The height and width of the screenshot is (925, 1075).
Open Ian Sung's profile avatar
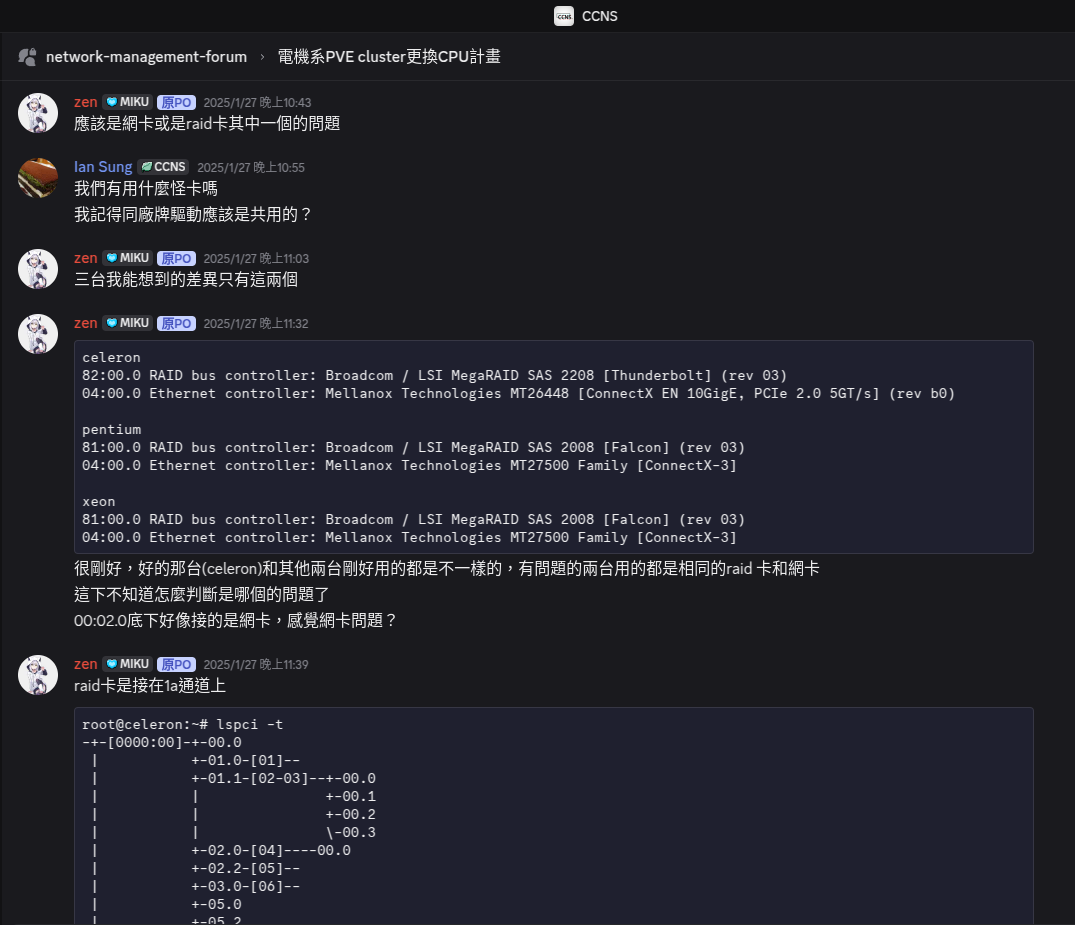tap(38, 178)
